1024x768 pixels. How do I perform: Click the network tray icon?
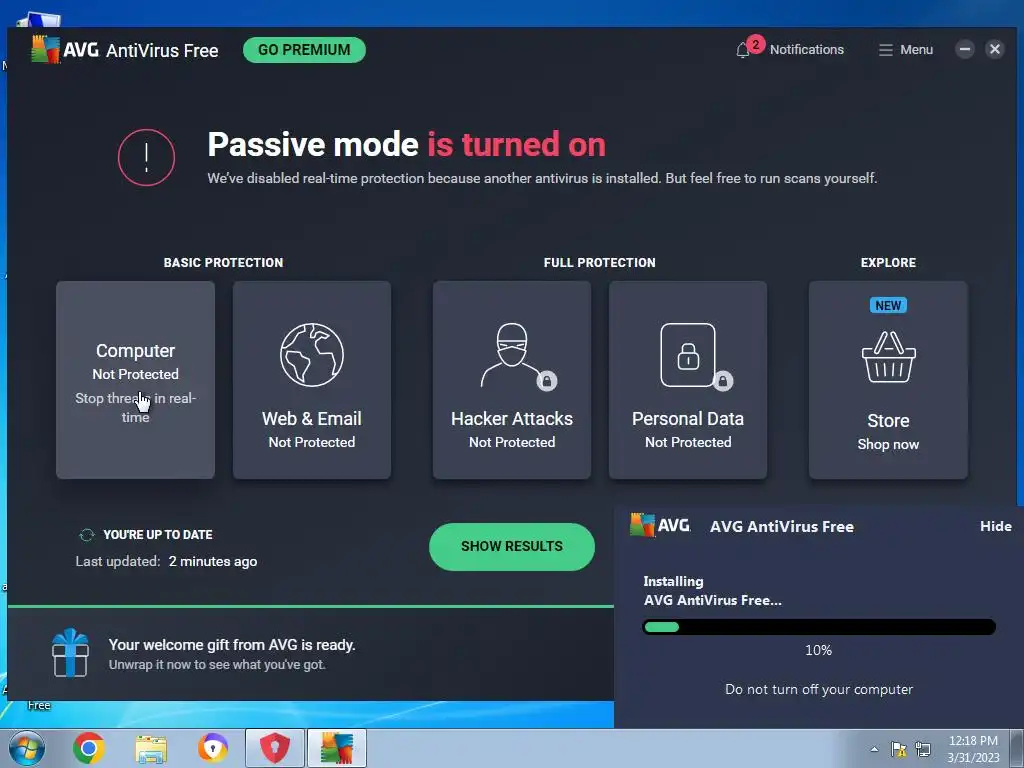pos(923,749)
